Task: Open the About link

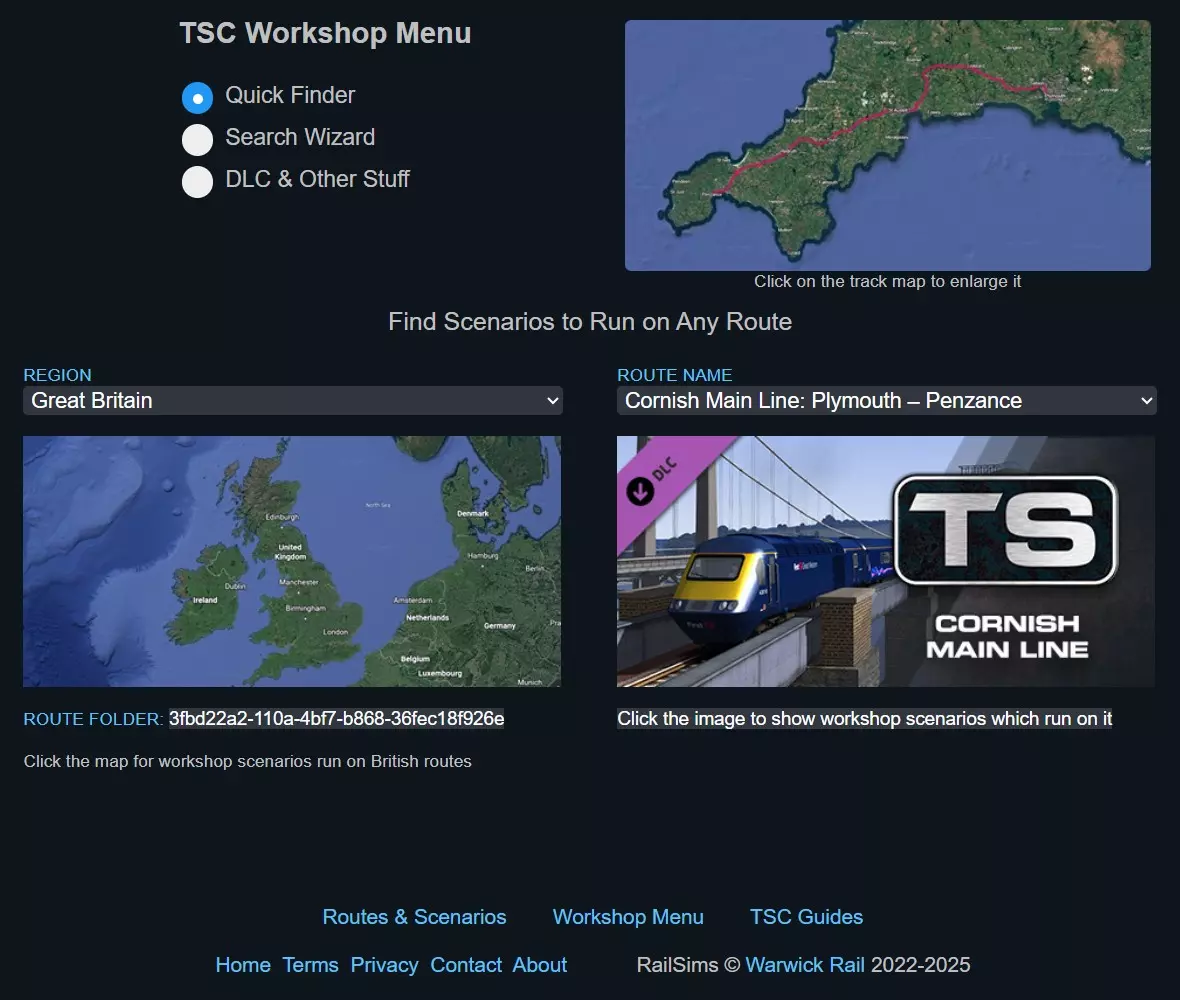Action: [540, 965]
